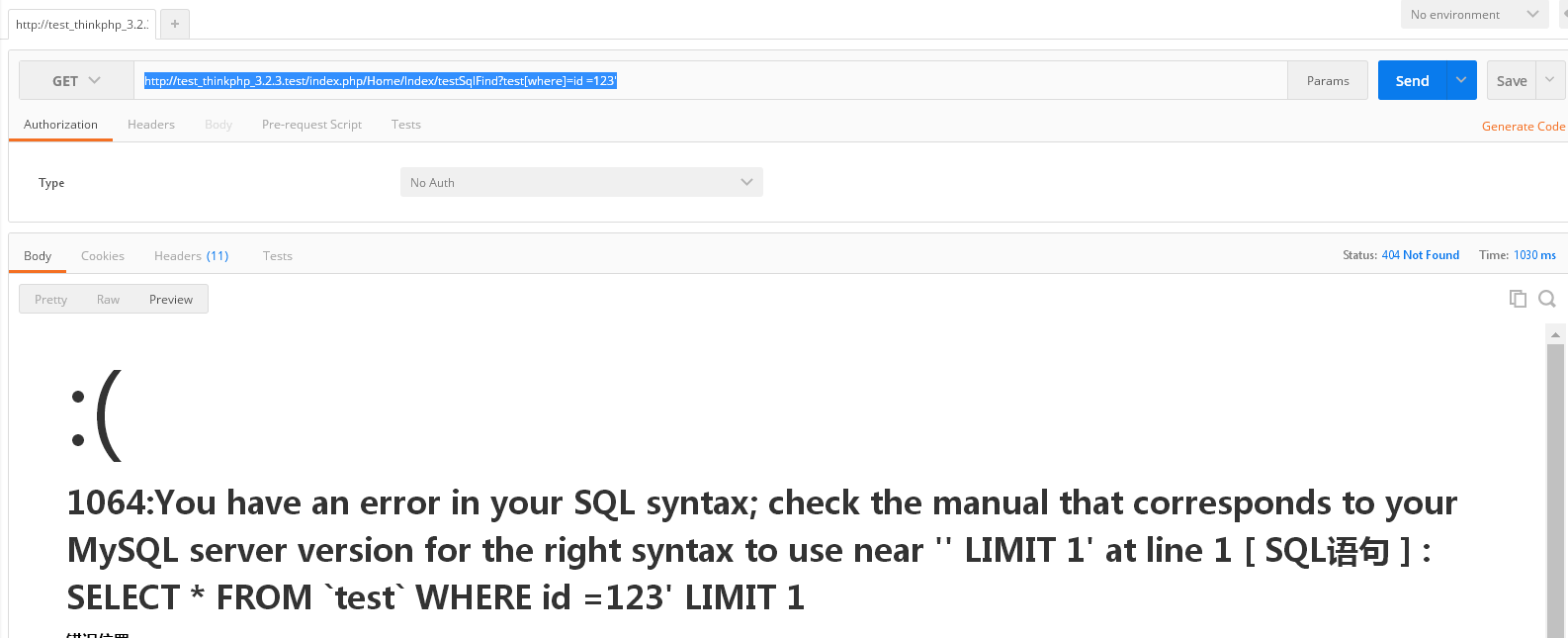Switch to the Headers request tab
Viewport: 1568px width, 638px height.
pos(151,125)
